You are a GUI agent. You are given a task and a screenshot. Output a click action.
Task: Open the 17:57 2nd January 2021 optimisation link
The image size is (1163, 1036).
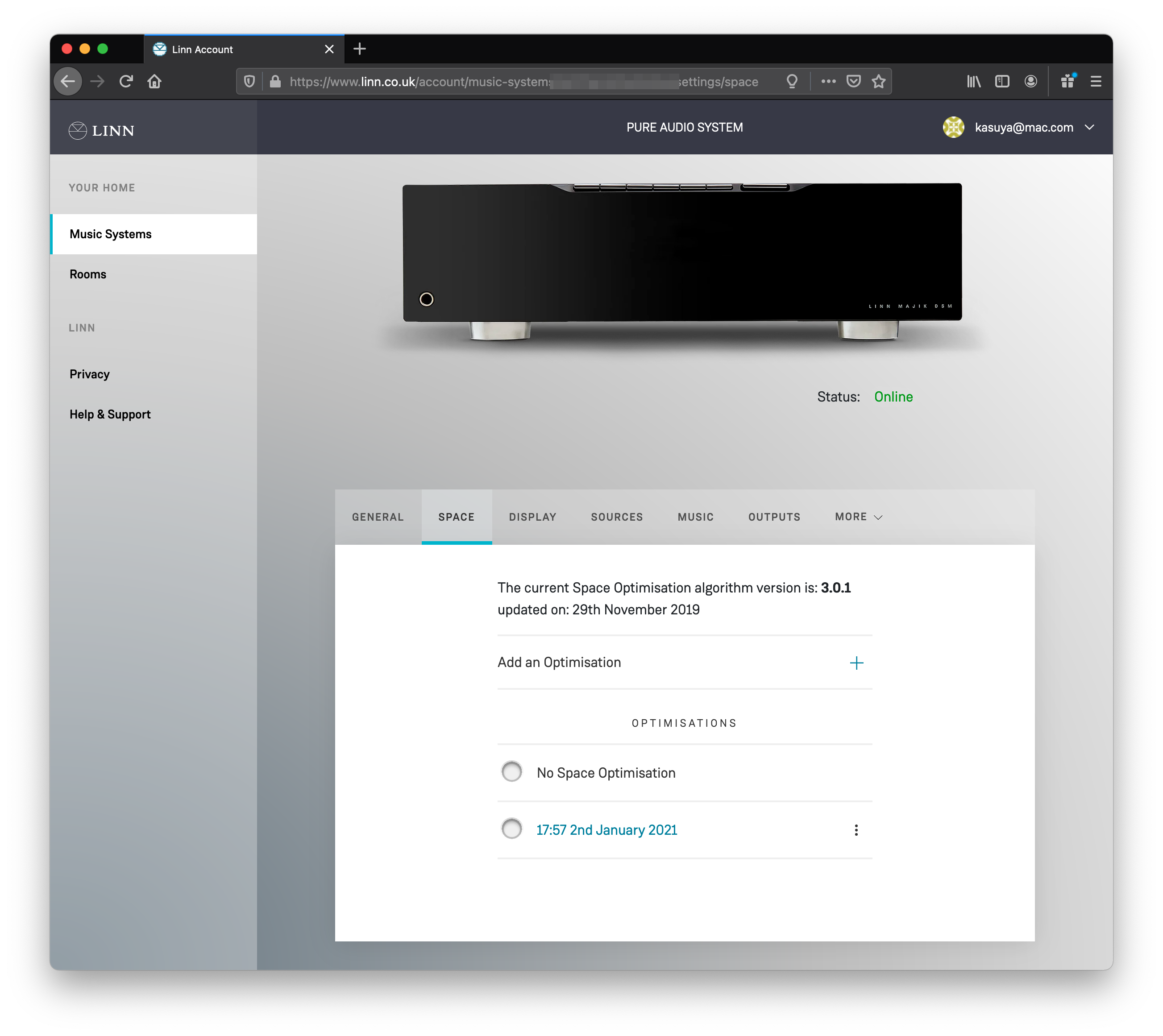point(606,830)
